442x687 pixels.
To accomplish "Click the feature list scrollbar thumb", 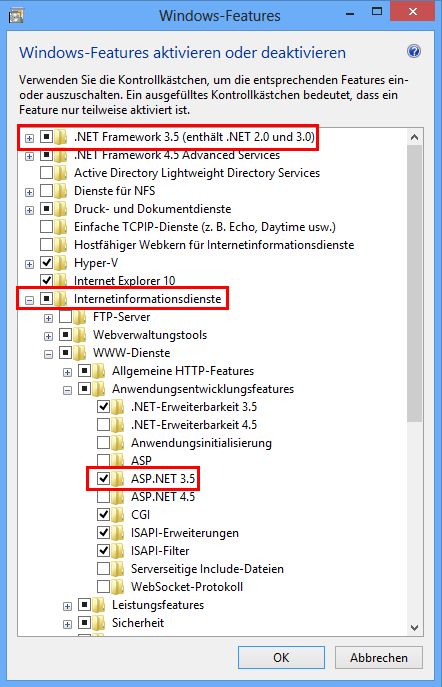I will [414, 283].
